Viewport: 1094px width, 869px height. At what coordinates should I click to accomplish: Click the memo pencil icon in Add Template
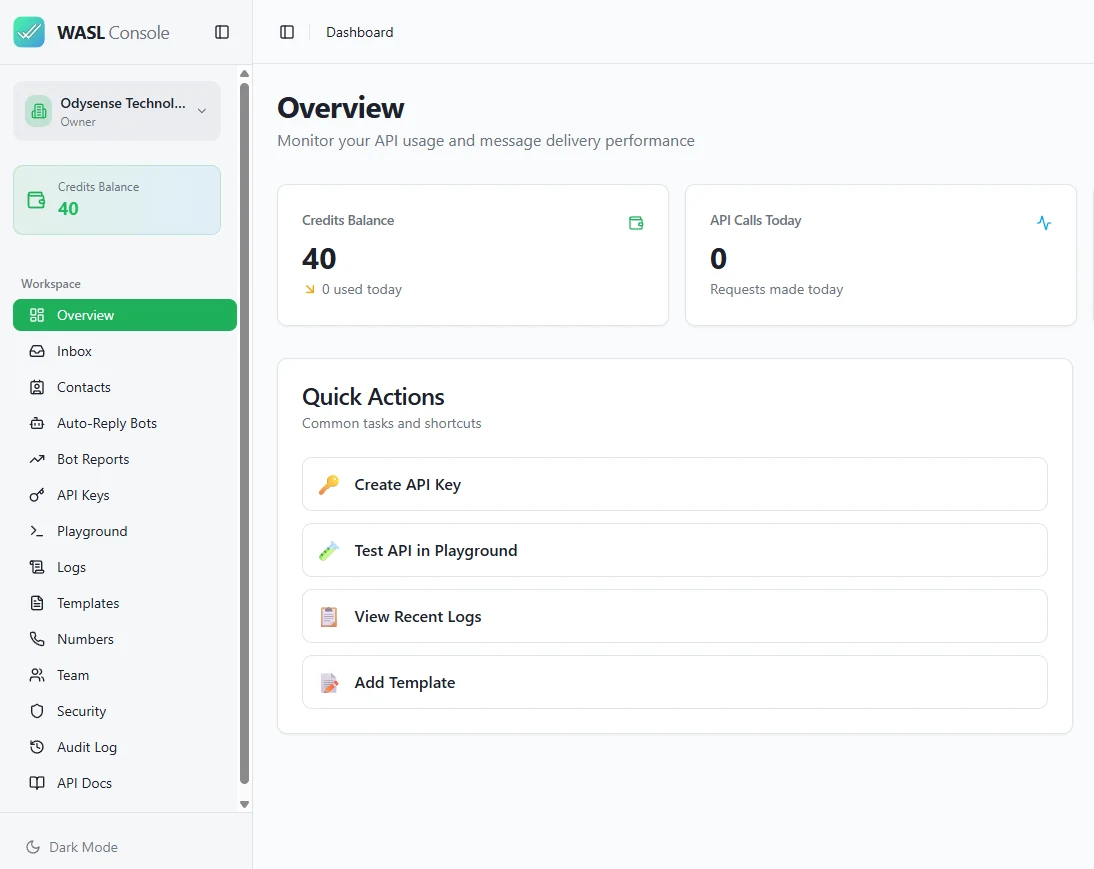329,683
